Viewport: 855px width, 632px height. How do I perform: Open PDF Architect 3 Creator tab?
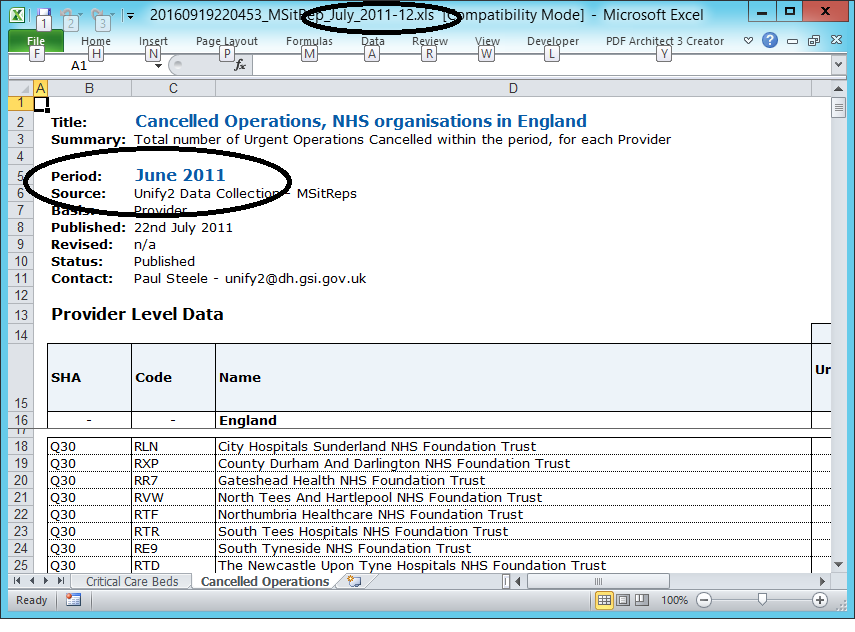tap(665, 41)
